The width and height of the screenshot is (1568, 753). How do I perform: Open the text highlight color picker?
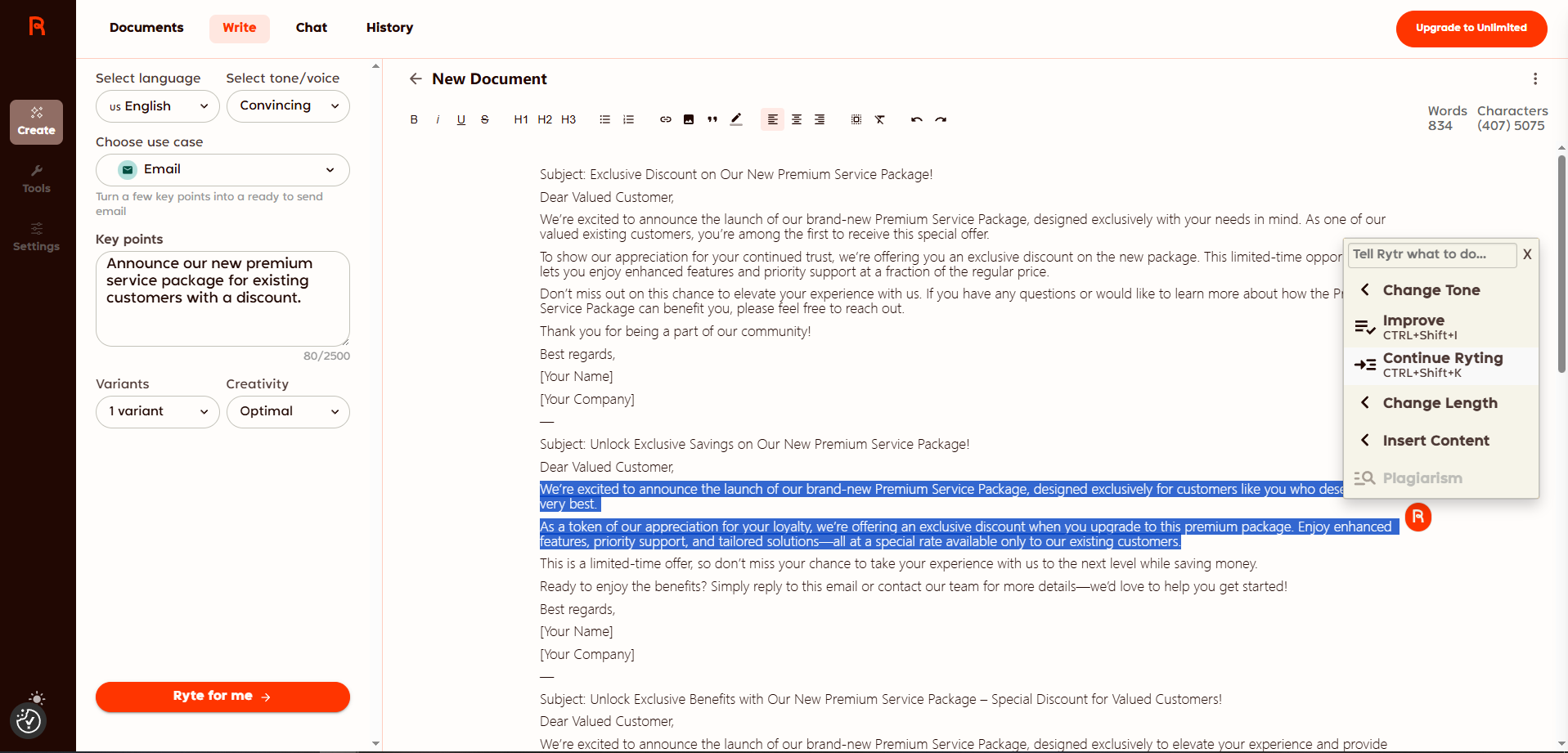point(736,119)
